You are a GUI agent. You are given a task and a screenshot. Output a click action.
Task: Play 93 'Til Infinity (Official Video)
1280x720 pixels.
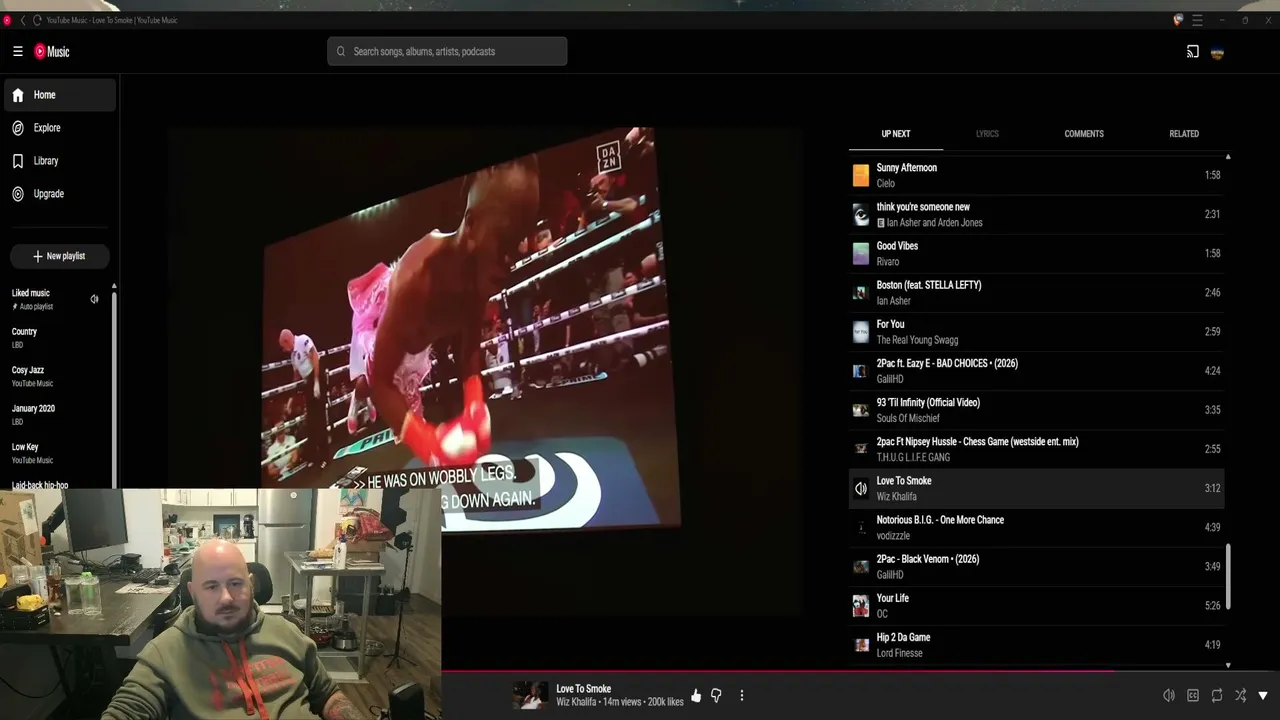point(1036,410)
